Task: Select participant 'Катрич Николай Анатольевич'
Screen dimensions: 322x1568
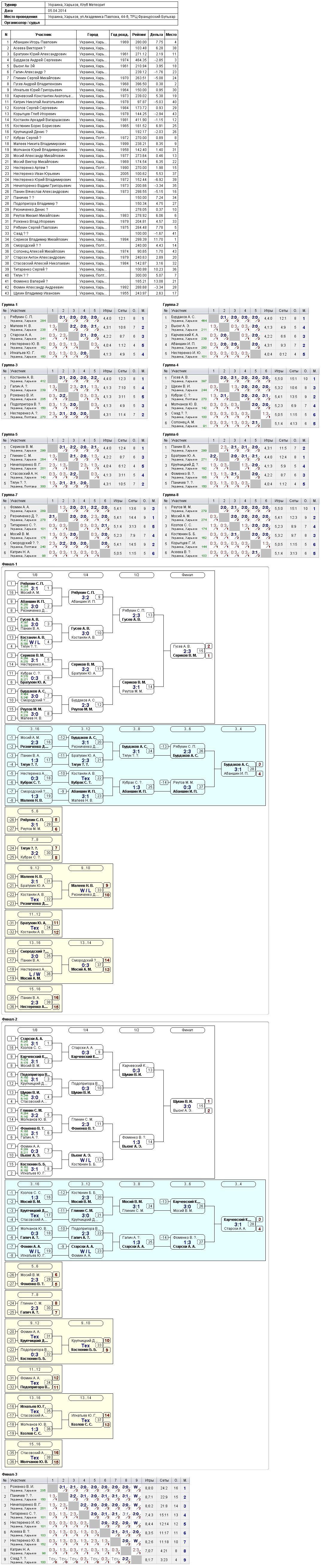Action: click(x=38, y=102)
